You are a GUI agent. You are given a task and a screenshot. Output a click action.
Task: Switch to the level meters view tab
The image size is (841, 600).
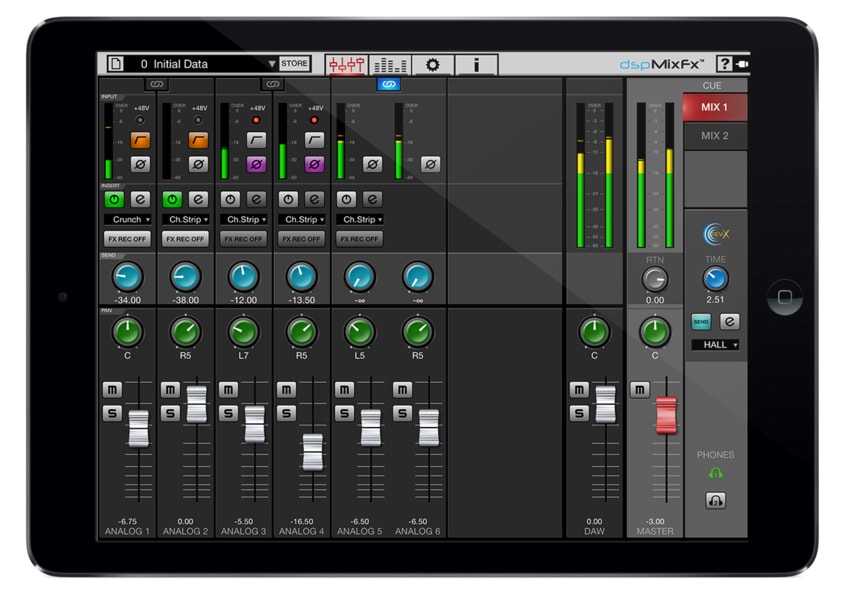(x=390, y=65)
